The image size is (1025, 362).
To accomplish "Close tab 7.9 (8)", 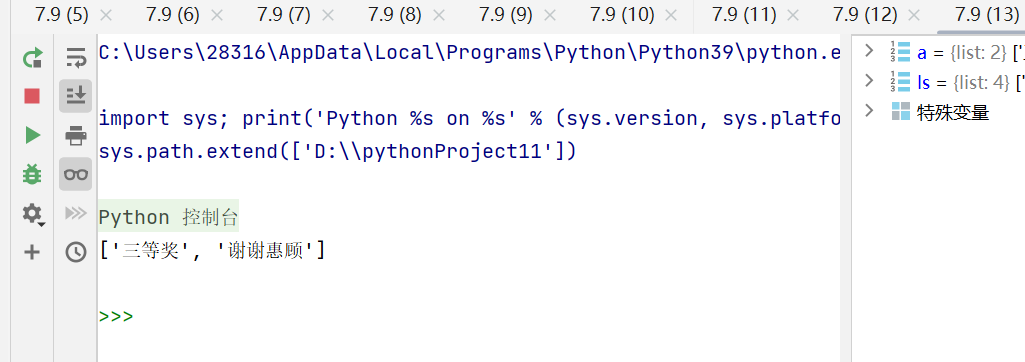I will tap(439, 15).
